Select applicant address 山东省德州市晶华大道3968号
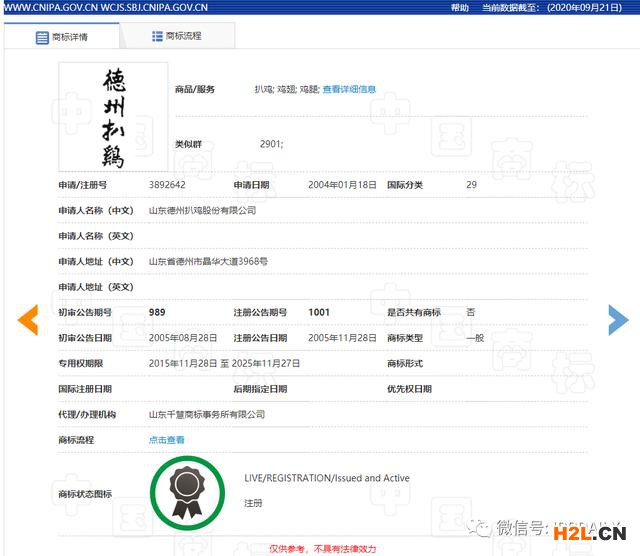Screen dimensions: 640x556 coord(208,261)
